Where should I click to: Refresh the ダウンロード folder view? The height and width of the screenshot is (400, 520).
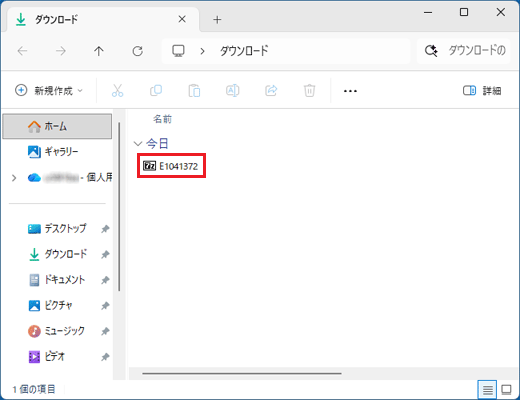click(138, 51)
